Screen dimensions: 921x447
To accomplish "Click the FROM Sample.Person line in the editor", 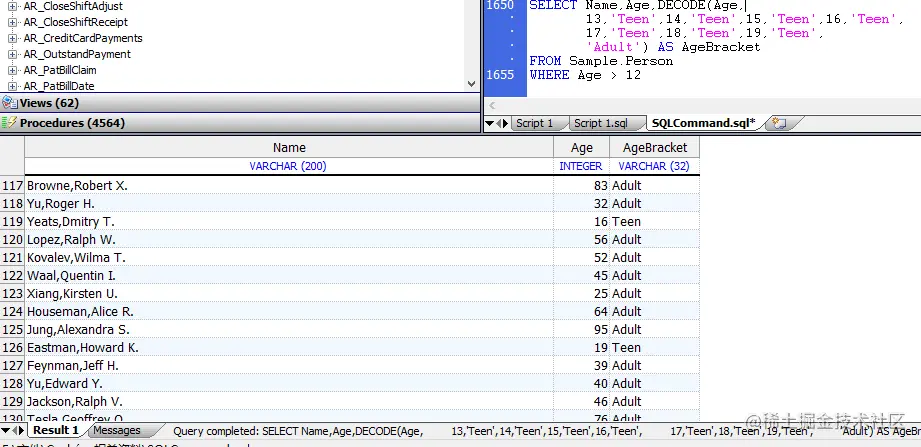I will (601, 61).
